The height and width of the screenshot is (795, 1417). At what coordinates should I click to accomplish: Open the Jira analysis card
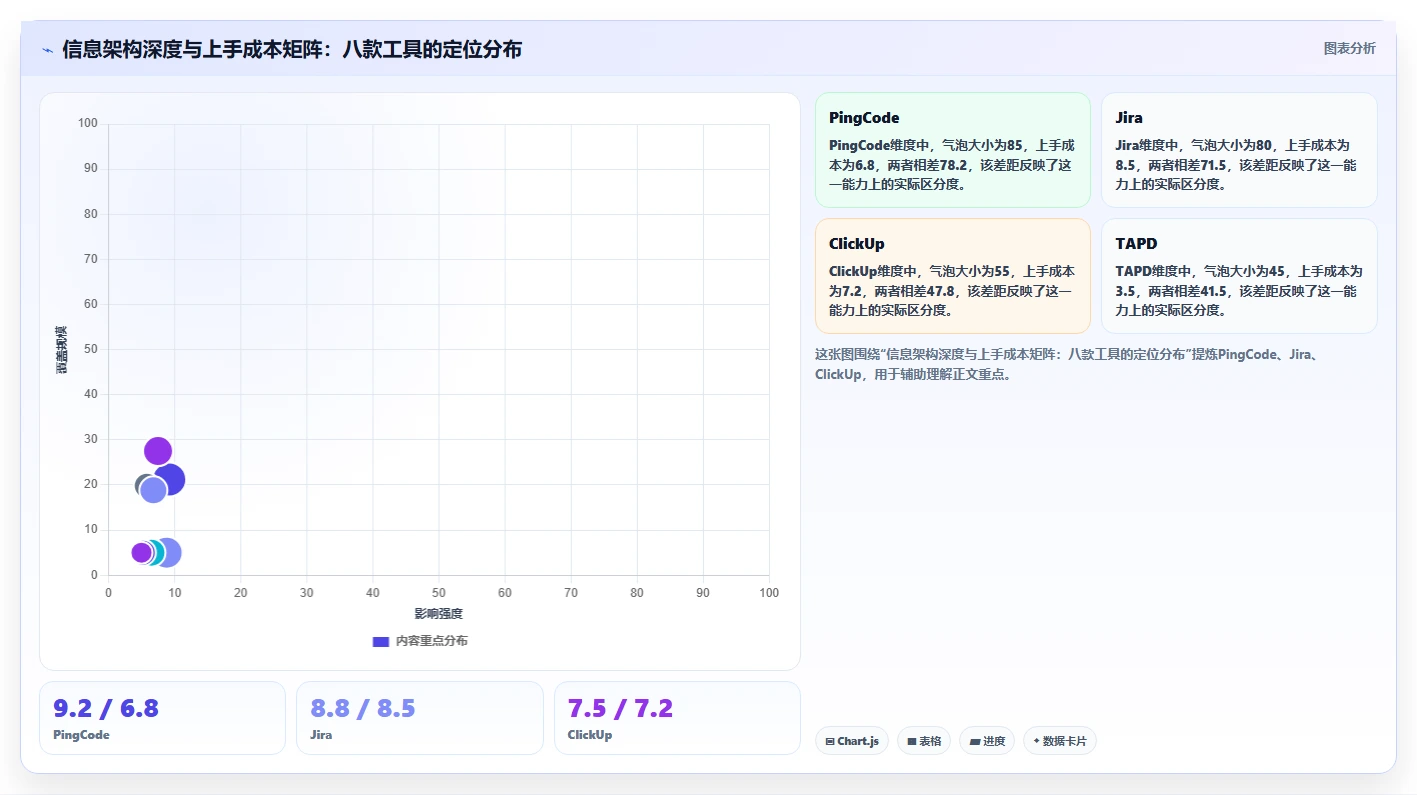pyautogui.click(x=1239, y=150)
